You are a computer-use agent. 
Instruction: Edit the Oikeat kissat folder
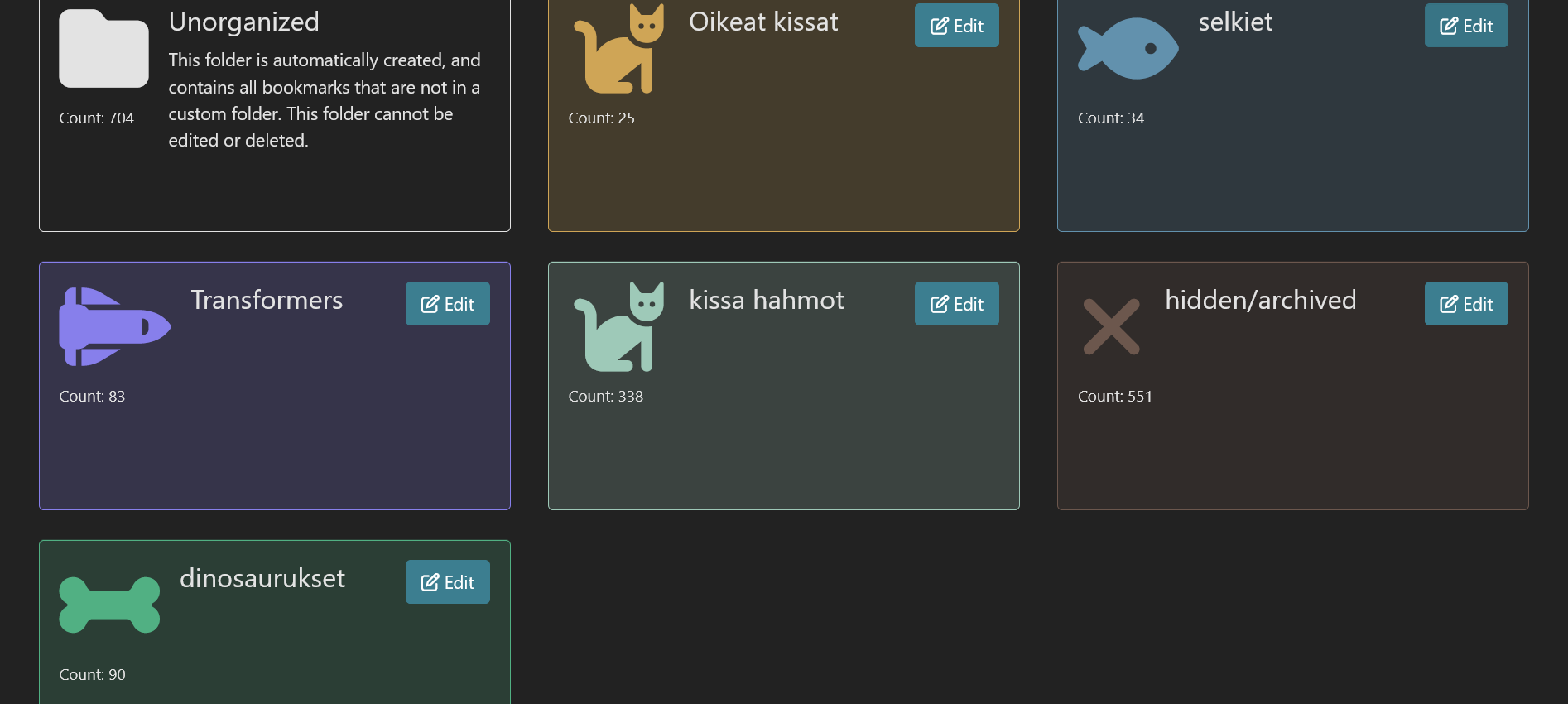[956, 26]
